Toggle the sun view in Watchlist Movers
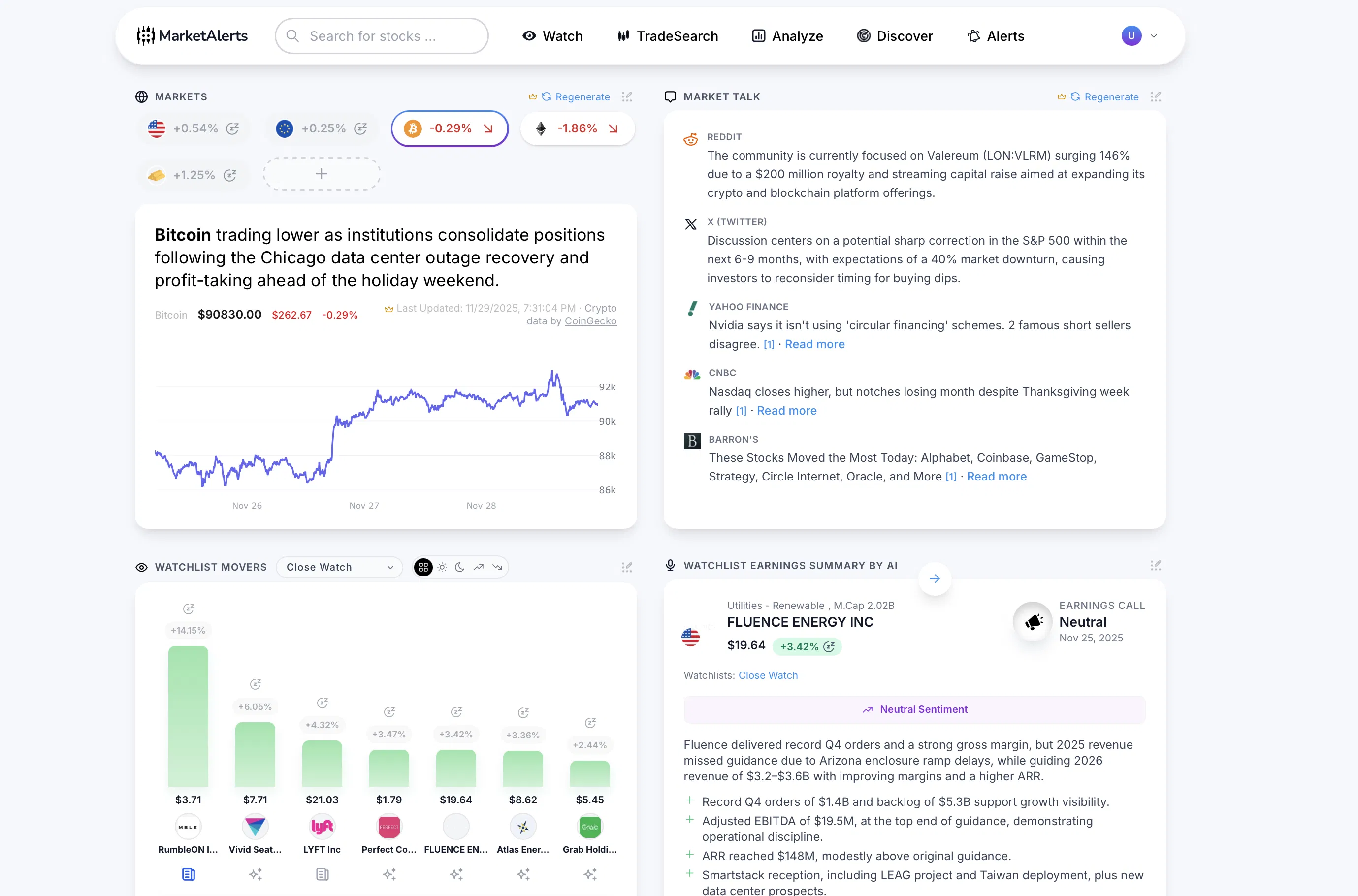The image size is (1358, 896). (442, 567)
